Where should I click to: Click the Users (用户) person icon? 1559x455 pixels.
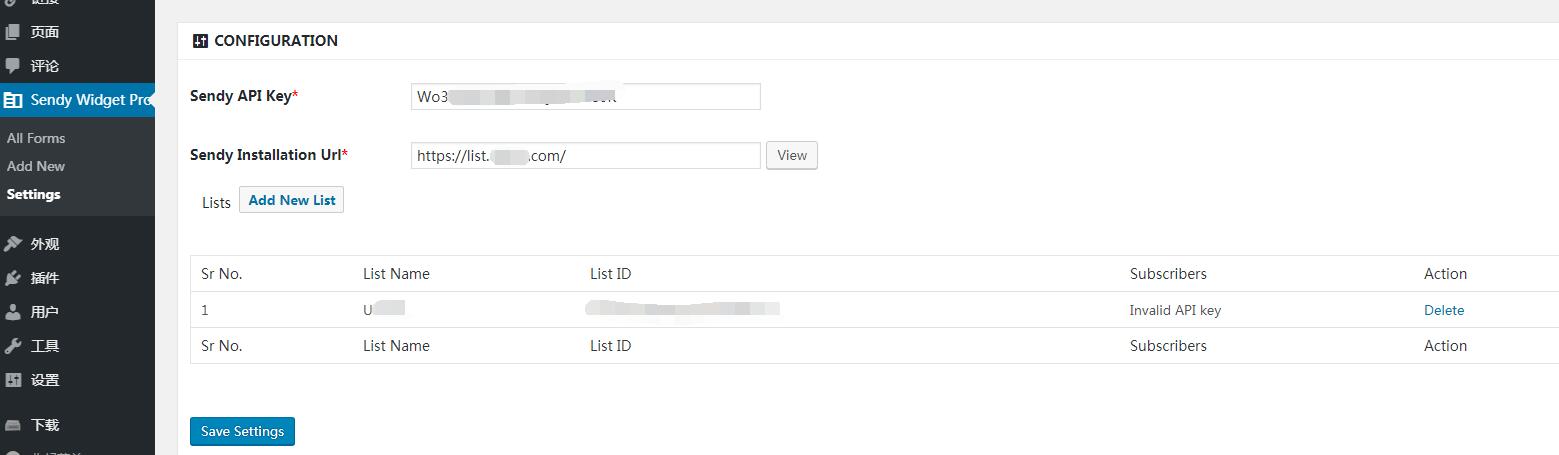[x=13, y=312]
